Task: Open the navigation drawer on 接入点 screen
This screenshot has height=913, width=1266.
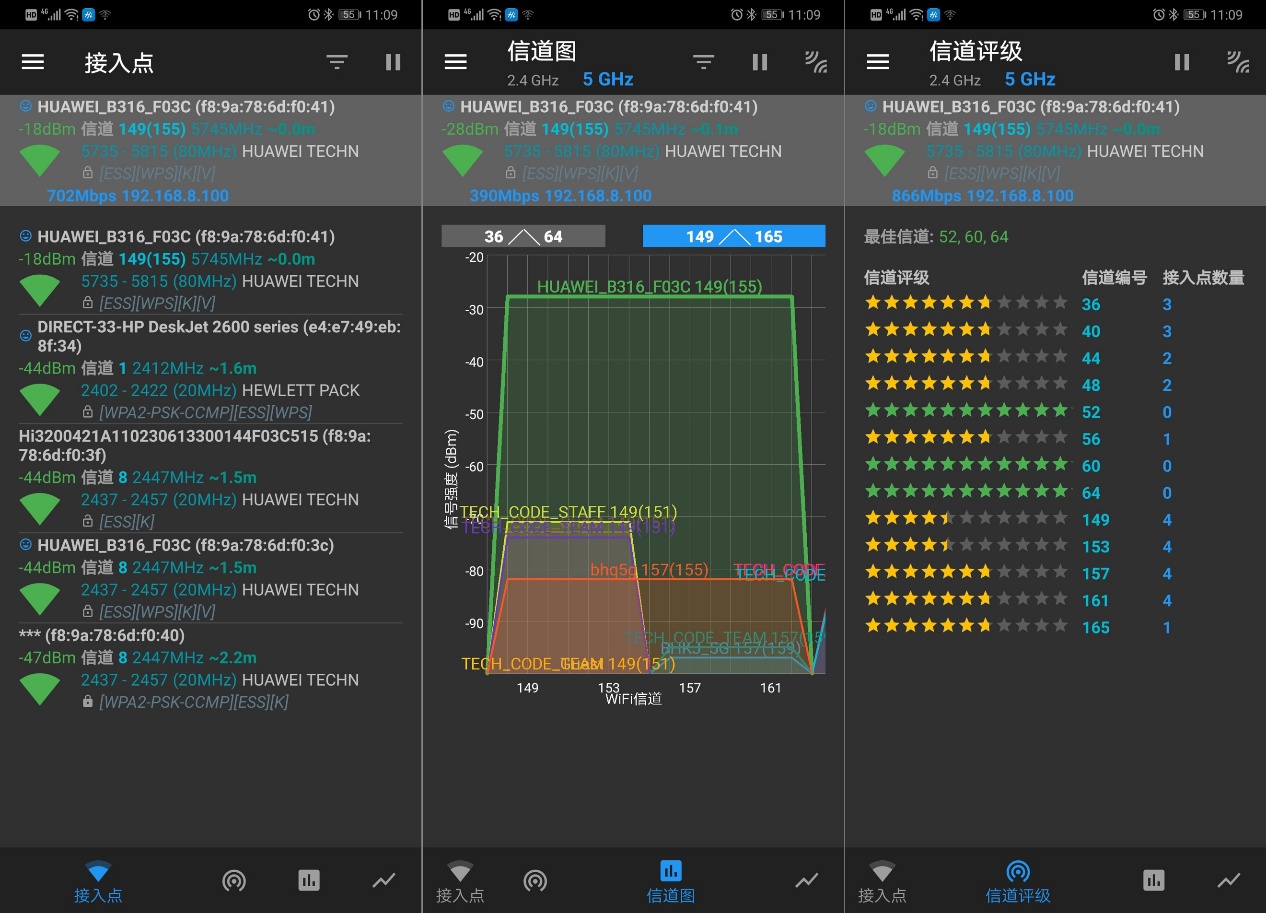Action: [33, 61]
